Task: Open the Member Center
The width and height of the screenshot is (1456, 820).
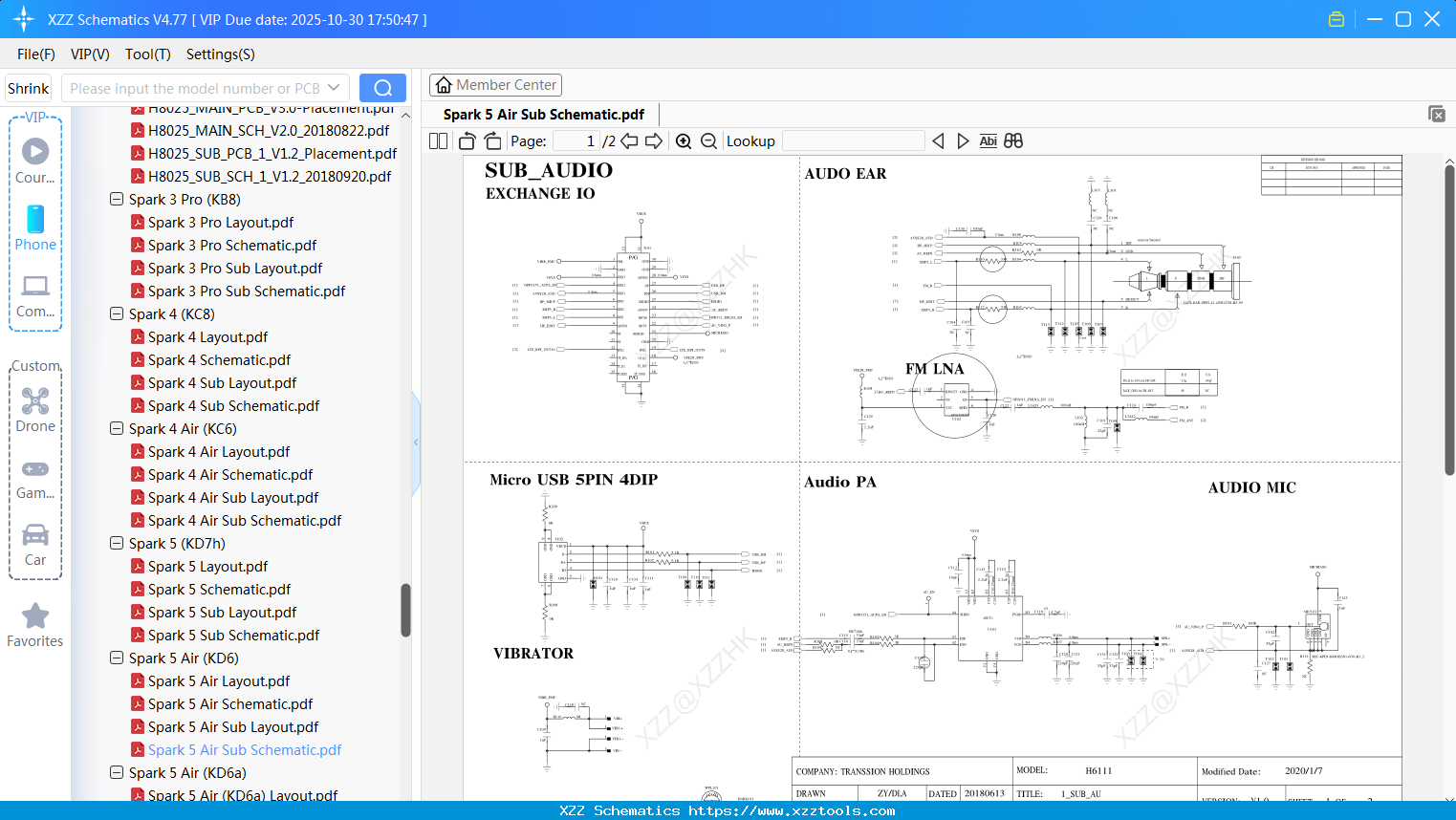Action: point(495,84)
